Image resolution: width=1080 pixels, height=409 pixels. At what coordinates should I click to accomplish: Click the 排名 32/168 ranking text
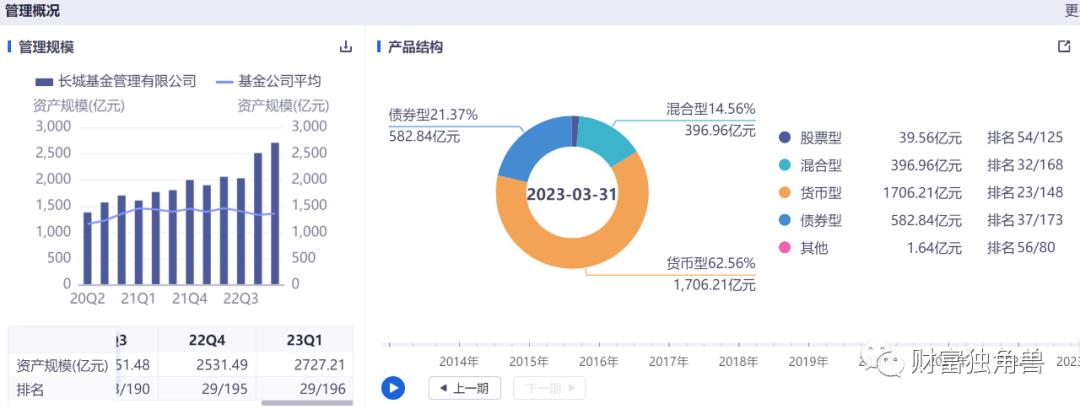click(1025, 165)
